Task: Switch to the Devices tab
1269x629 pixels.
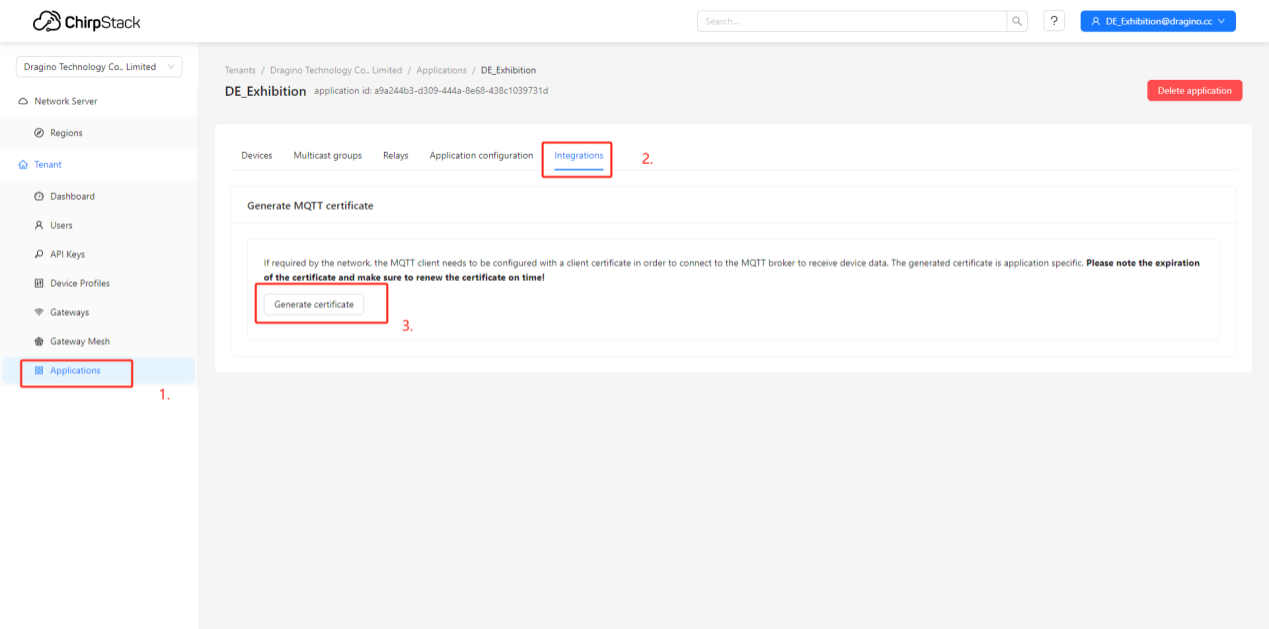Action: click(256, 155)
